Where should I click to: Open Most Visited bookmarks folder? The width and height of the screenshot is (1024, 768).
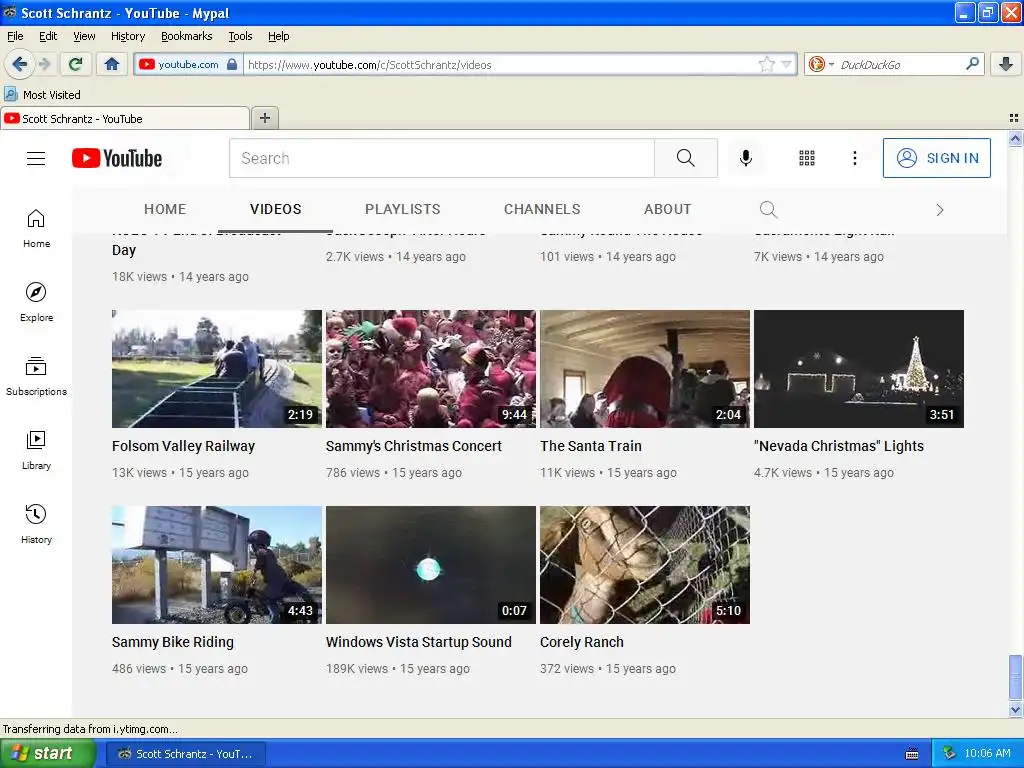(x=43, y=95)
